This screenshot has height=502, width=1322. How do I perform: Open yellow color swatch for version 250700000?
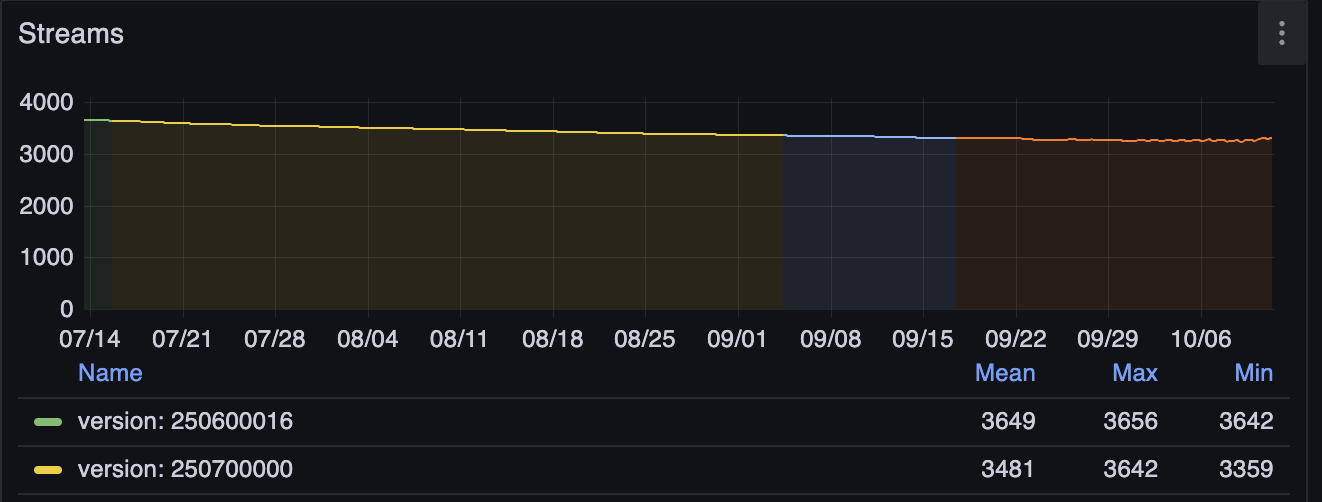pos(48,469)
